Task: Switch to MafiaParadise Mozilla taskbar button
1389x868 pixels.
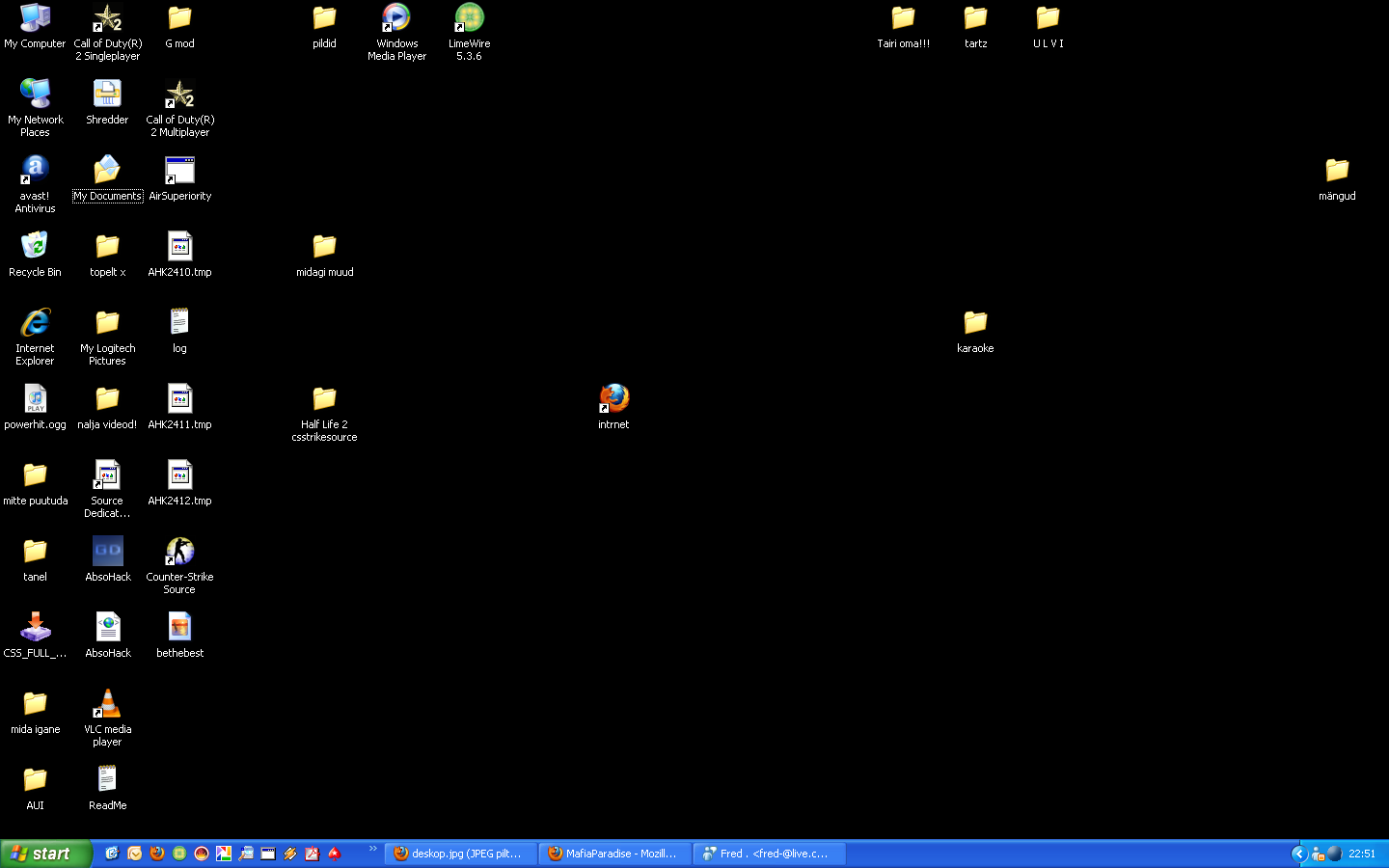Action: pos(615,854)
